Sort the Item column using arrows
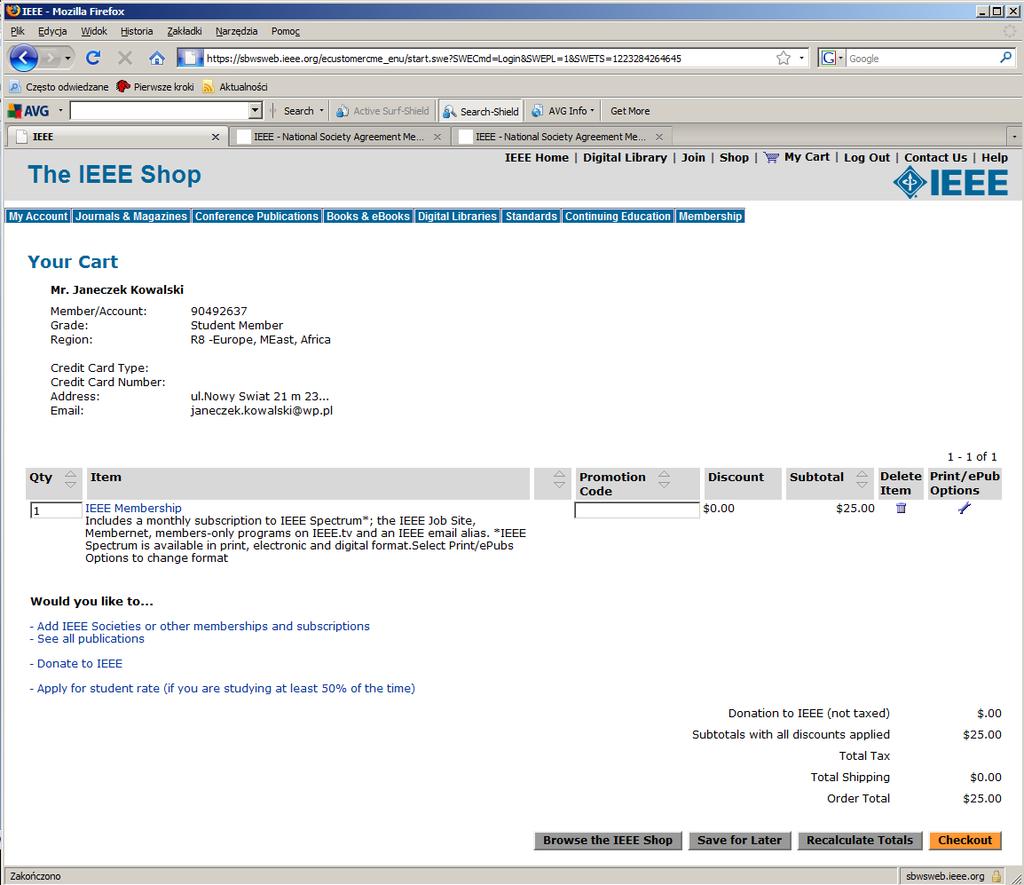The width and height of the screenshot is (1024, 885). click(559, 479)
